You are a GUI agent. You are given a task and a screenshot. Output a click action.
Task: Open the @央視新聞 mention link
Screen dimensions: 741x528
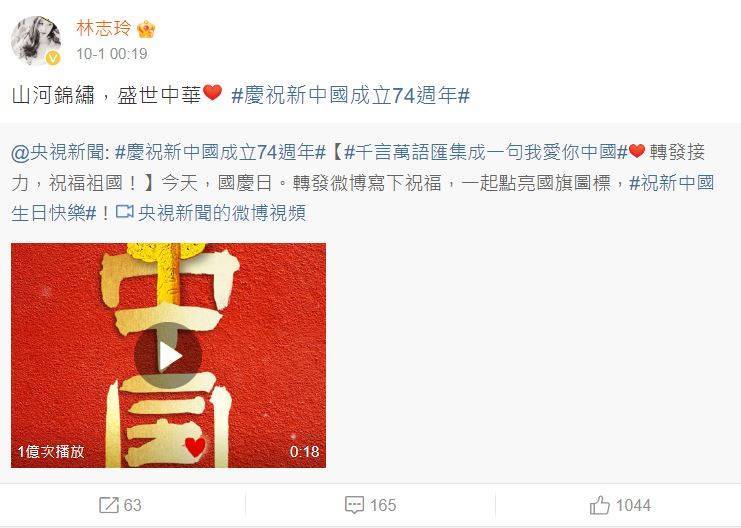click(60, 153)
